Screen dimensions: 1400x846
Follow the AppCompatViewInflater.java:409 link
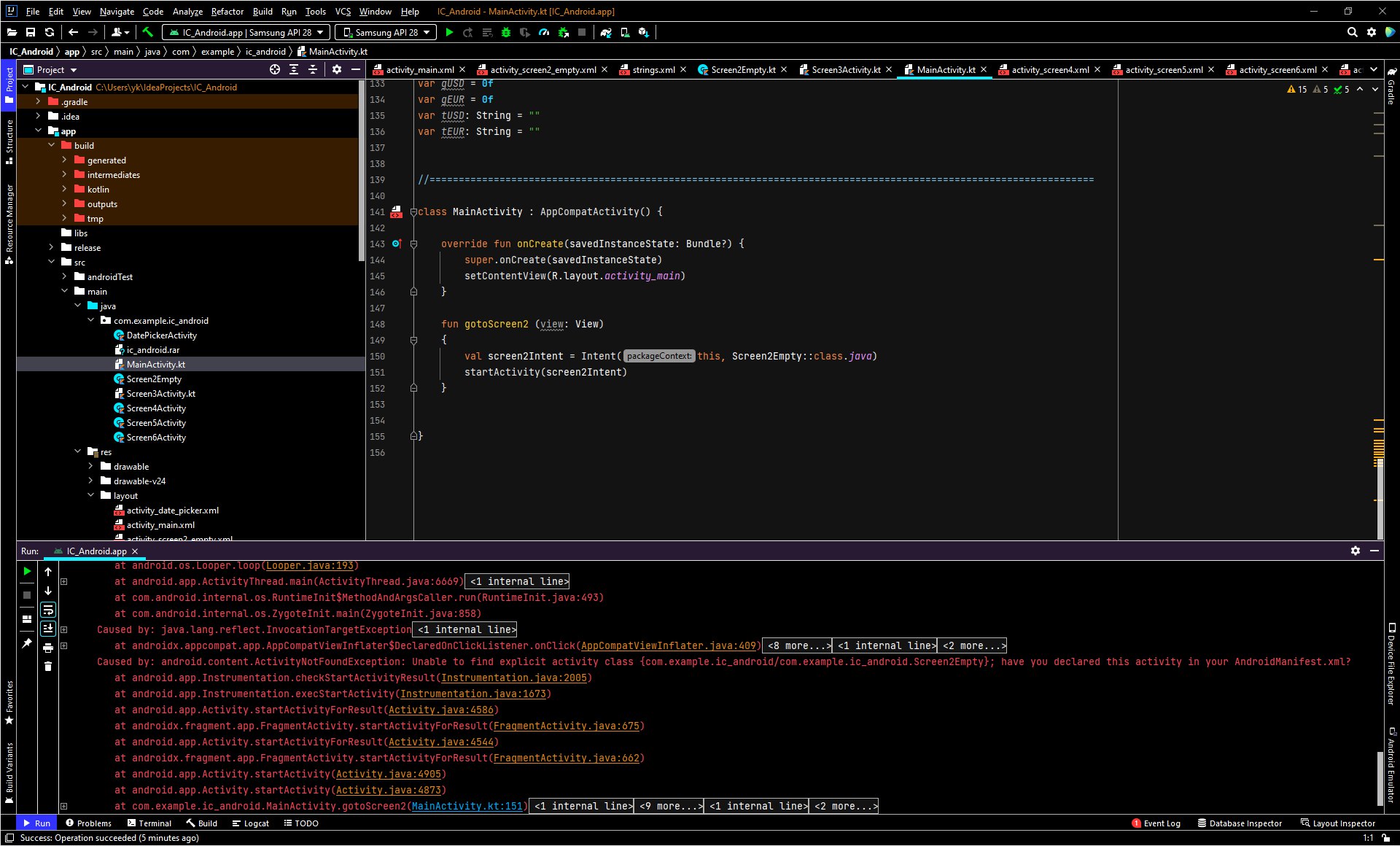669,645
